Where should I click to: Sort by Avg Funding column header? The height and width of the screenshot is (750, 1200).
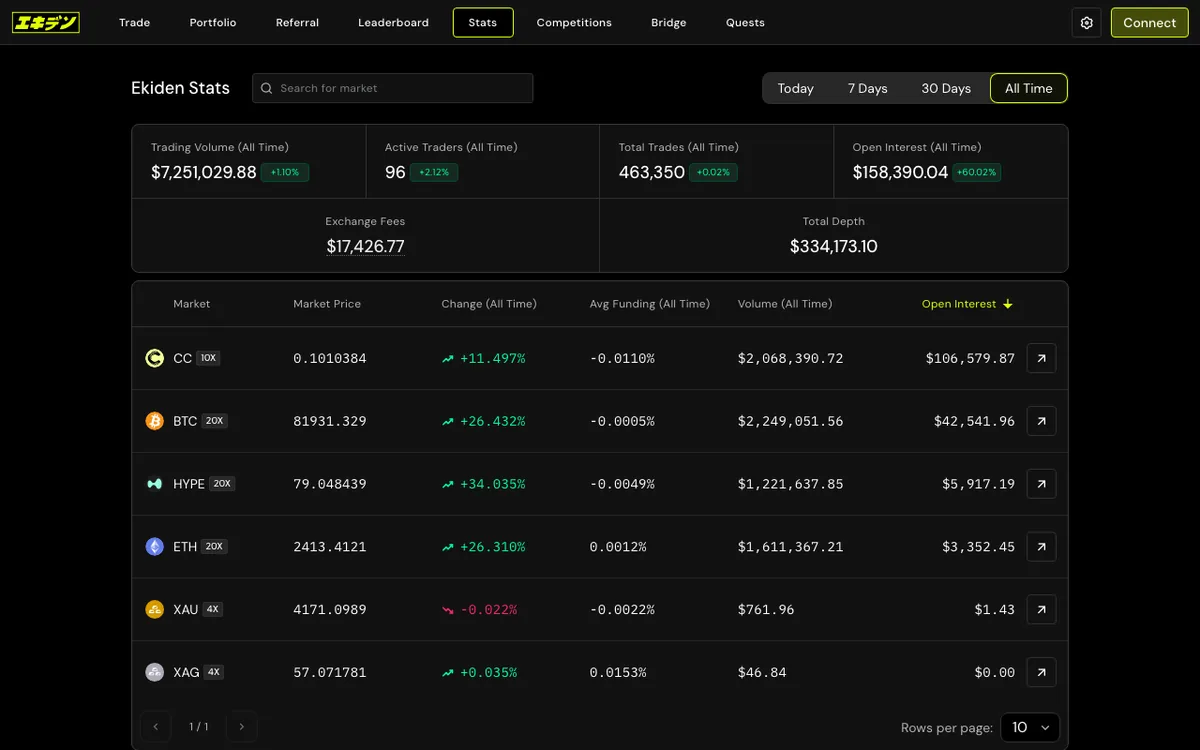point(650,304)
